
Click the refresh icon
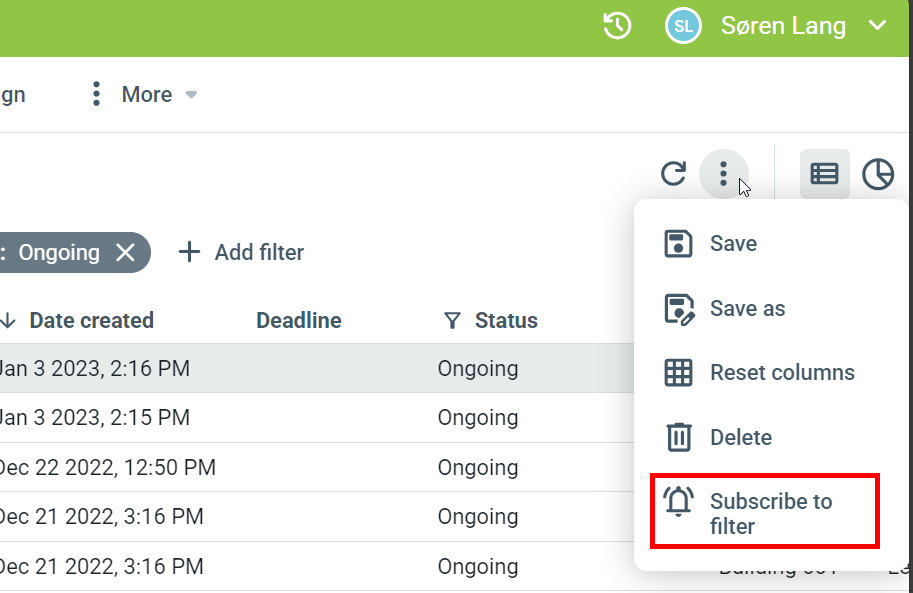click(x=674, y=174)
